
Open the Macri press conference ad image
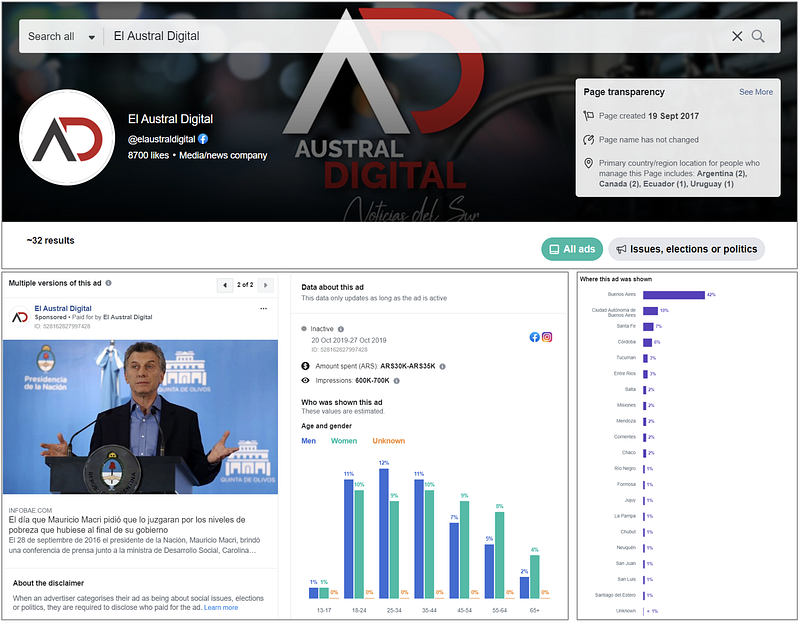140,417
